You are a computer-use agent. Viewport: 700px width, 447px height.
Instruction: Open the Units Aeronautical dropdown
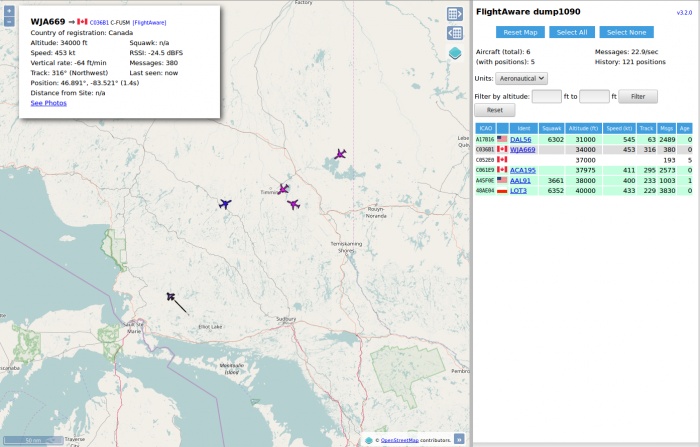coord(521,79)
